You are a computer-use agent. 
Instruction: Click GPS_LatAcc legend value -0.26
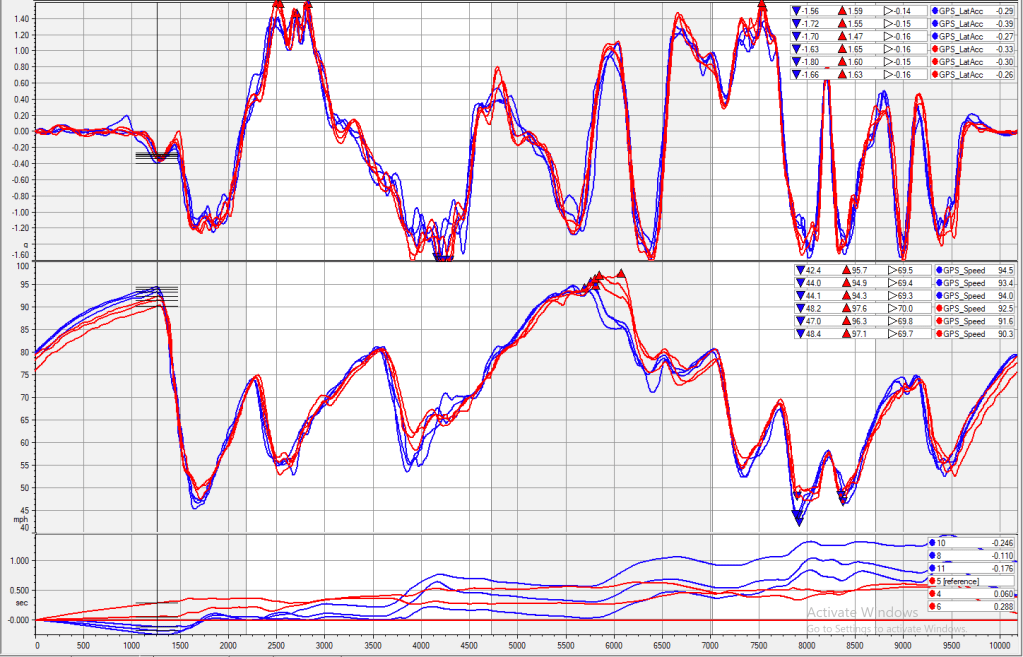(1003, 74)
